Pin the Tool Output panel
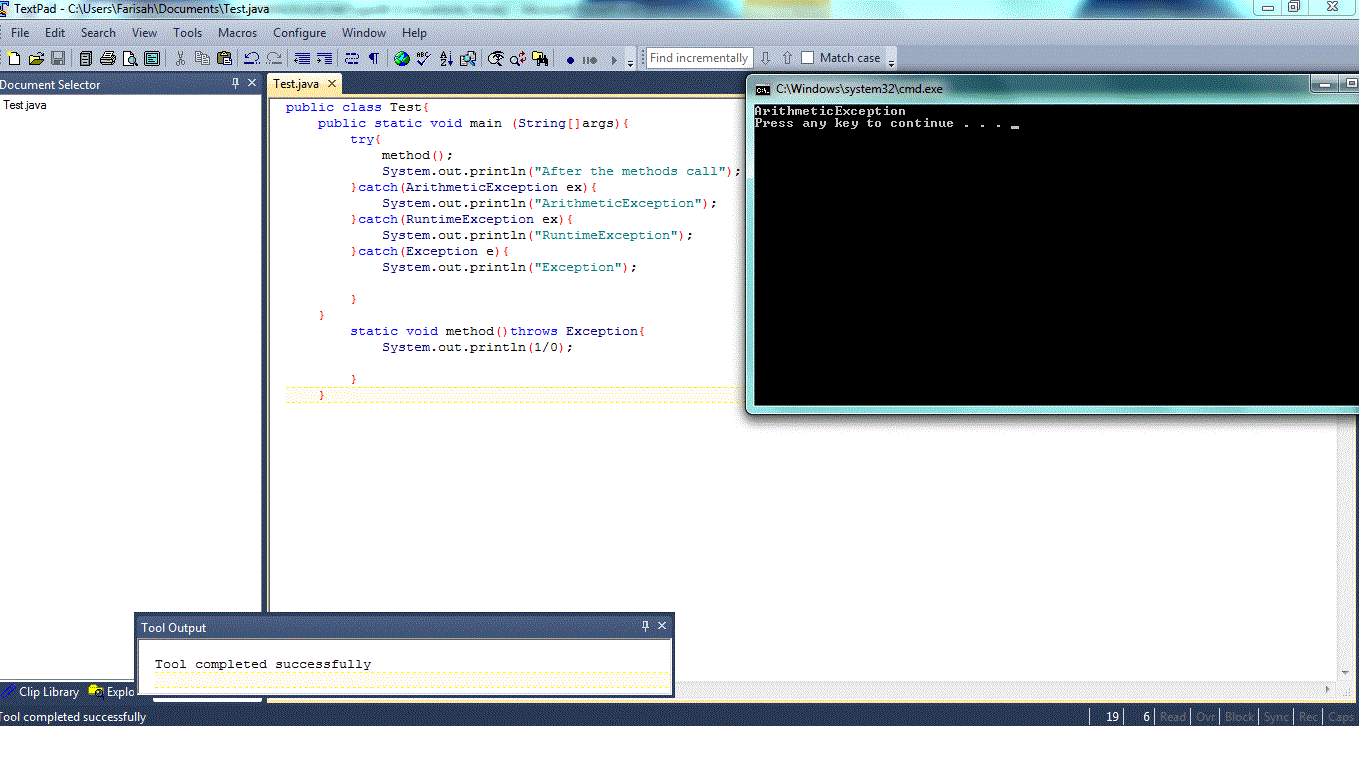This screenshot has height=768, width=1366. [x=645, y=626]
